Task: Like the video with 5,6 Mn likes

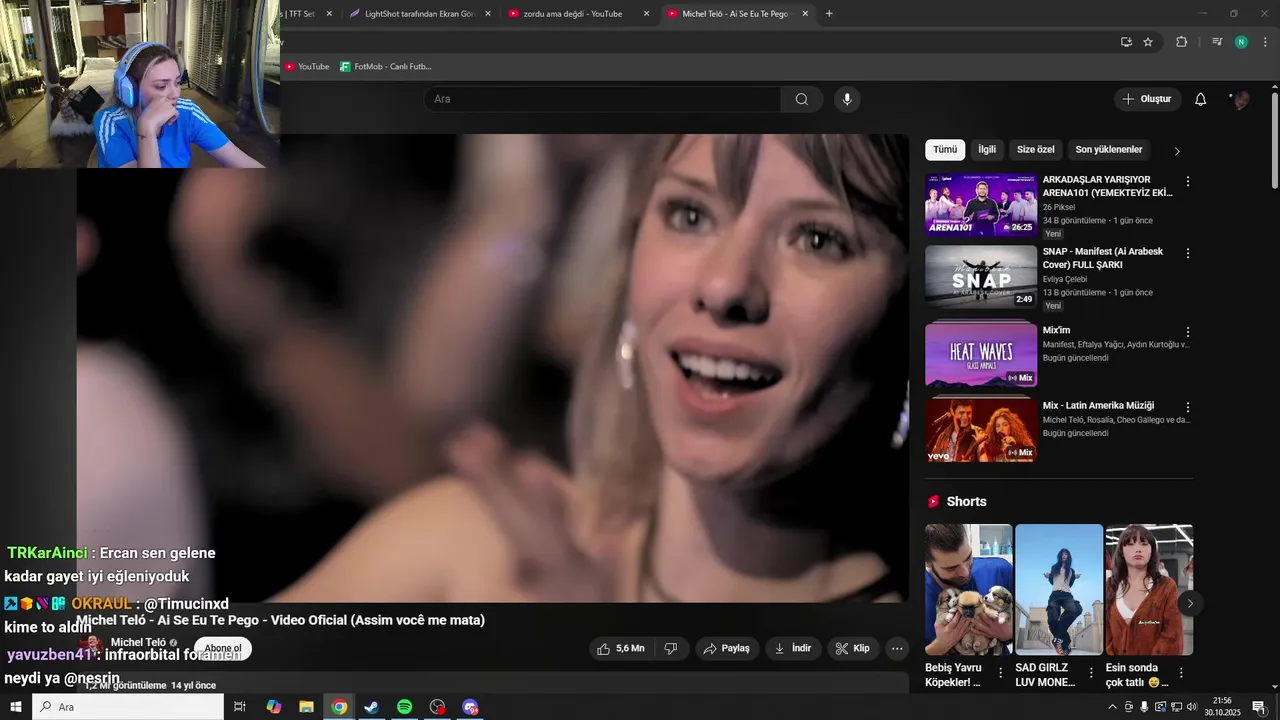Action: tap(620, 648)
